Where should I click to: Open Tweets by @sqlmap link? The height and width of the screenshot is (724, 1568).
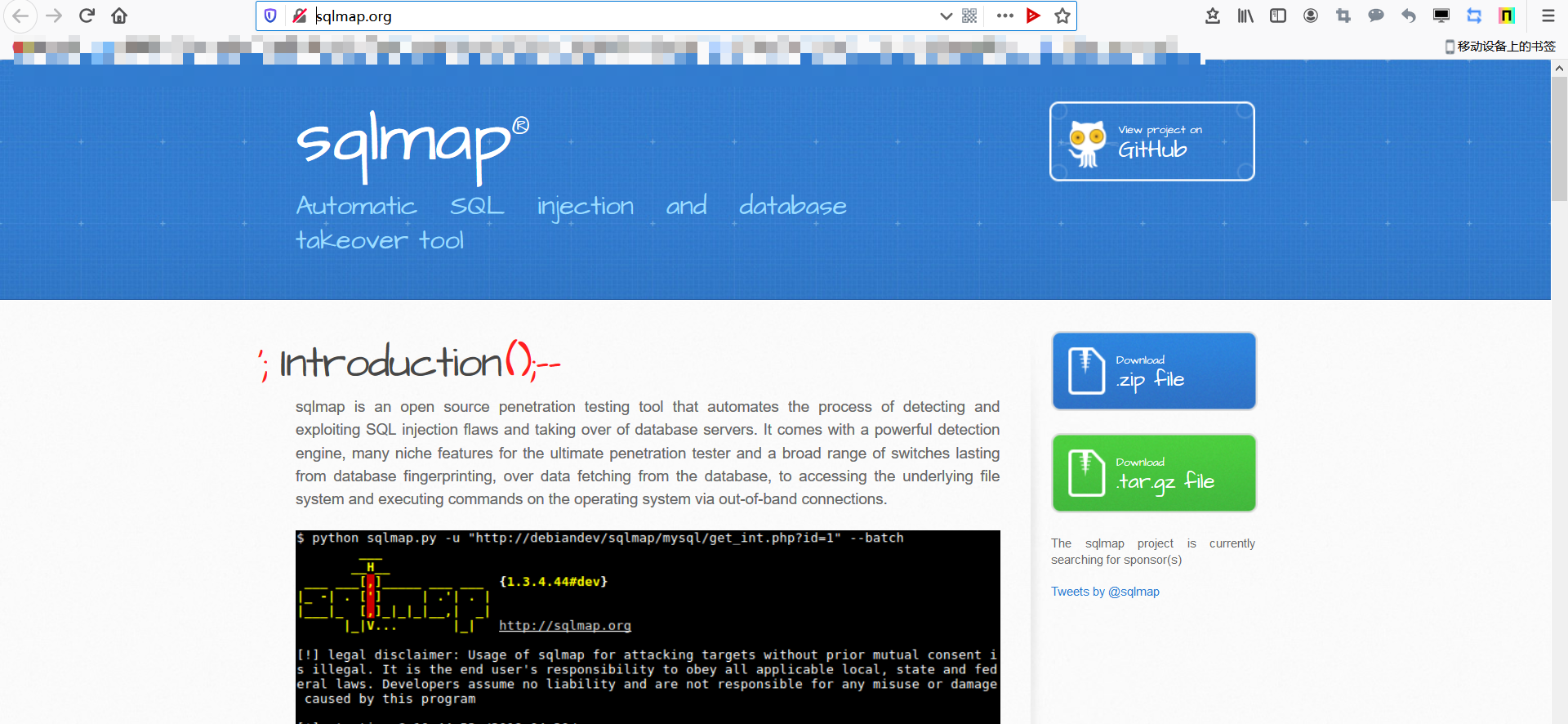click(1105, 592)
